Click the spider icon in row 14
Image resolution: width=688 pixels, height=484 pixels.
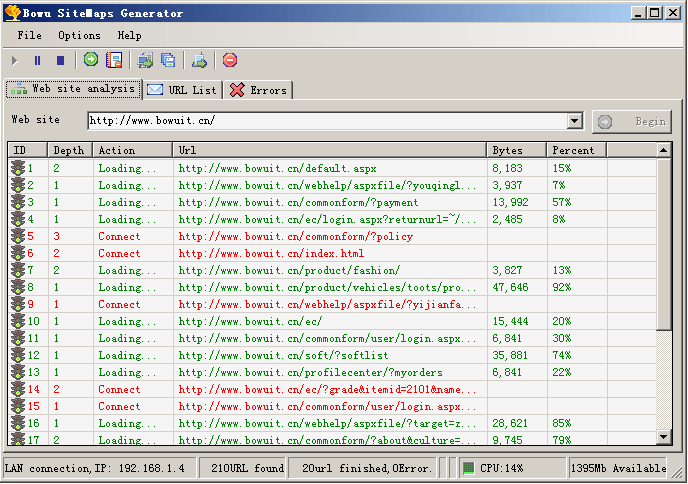click(18, 389)
